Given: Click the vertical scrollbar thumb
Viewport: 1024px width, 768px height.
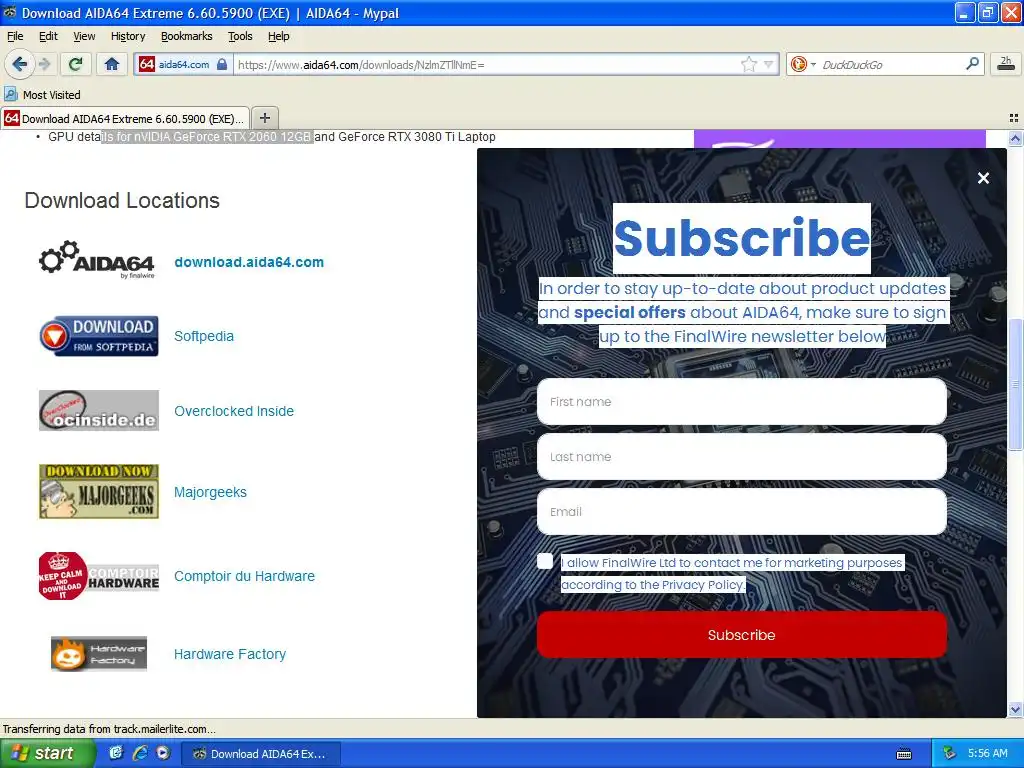Looking at the screenshot, I should pos(1015,384).
